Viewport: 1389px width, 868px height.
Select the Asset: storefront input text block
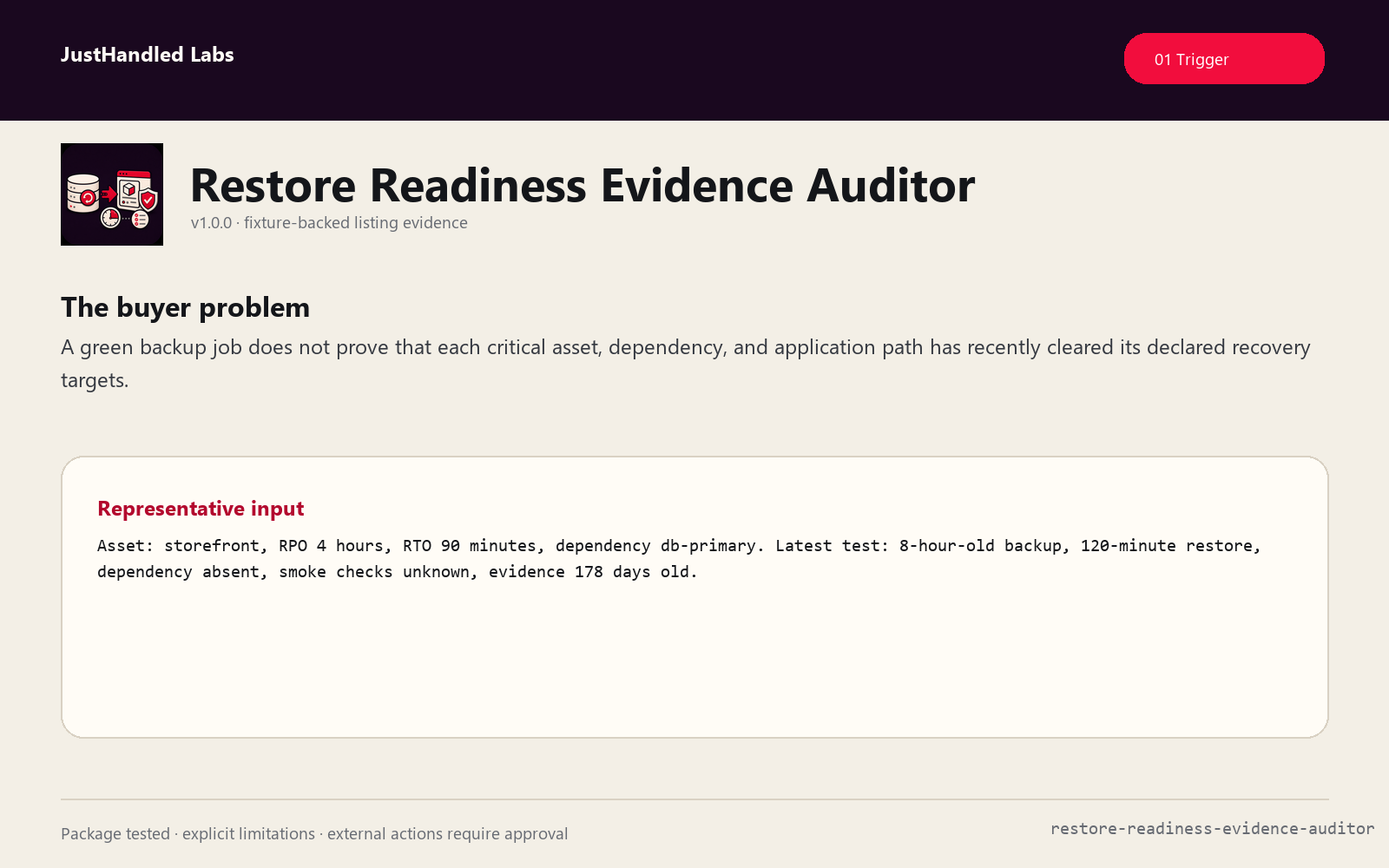pos(679,559)
